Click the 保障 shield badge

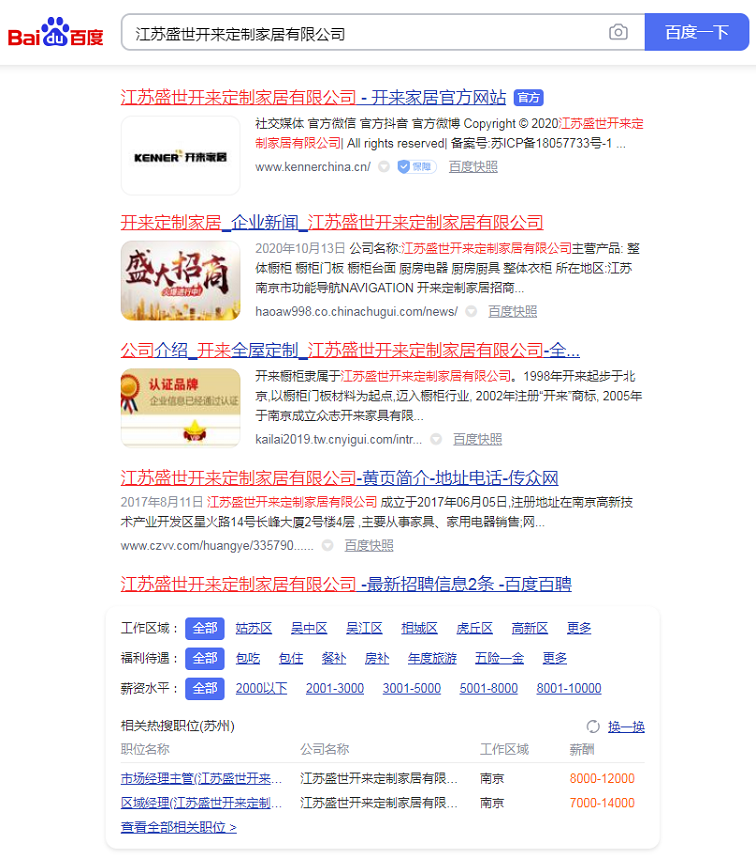(x=416, y=167)
